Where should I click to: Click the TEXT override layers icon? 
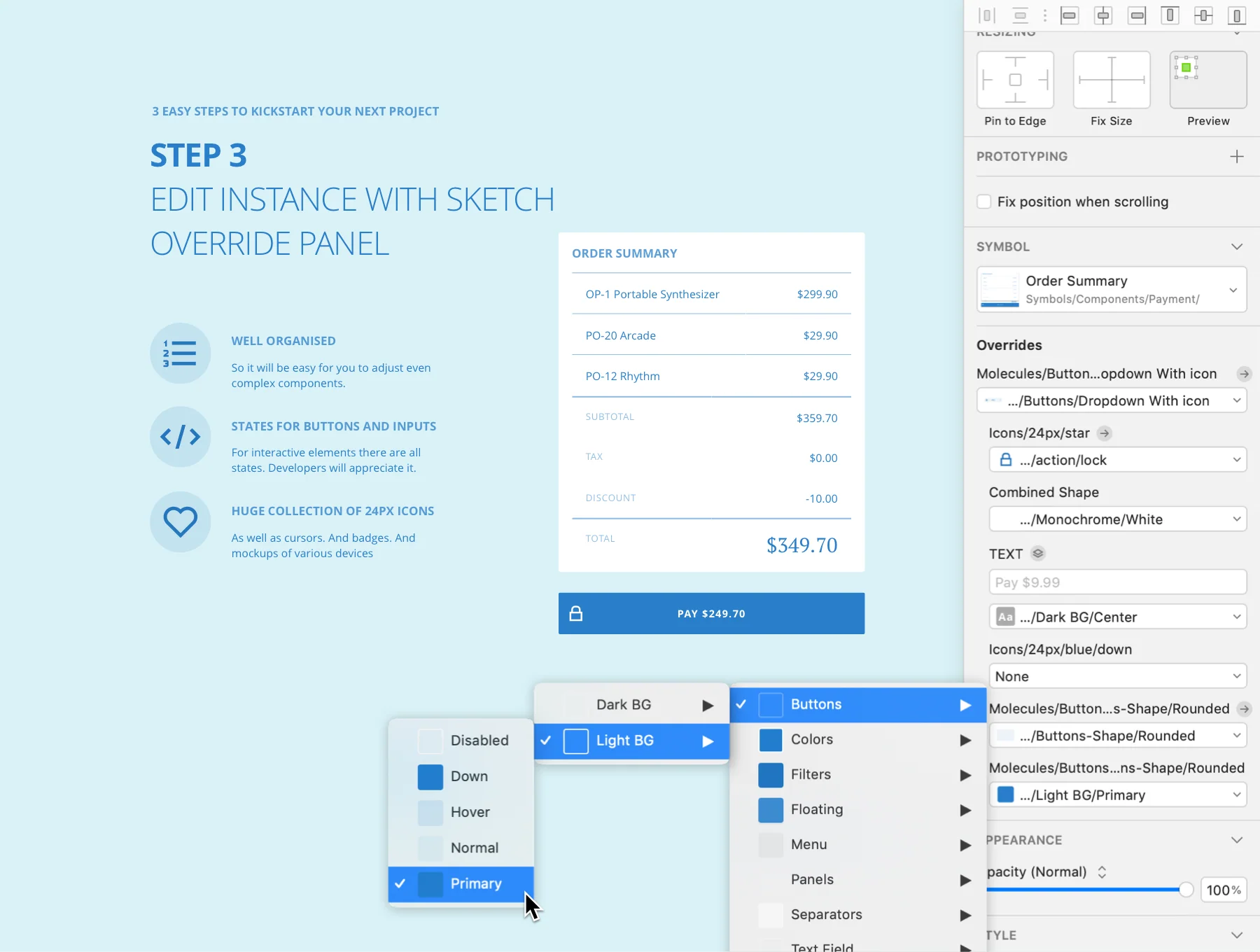[x=1038, y=554]
